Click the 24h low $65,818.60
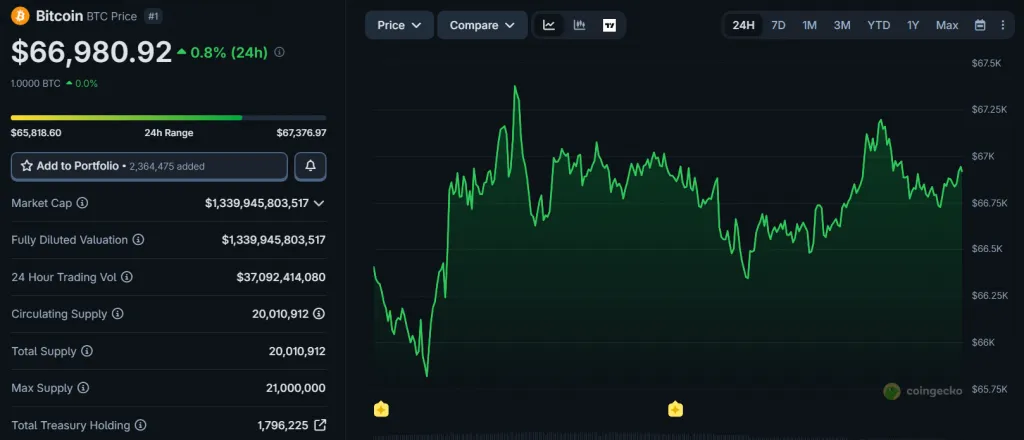Screen dimensions: 1024x440 click(x=36, y=133)
